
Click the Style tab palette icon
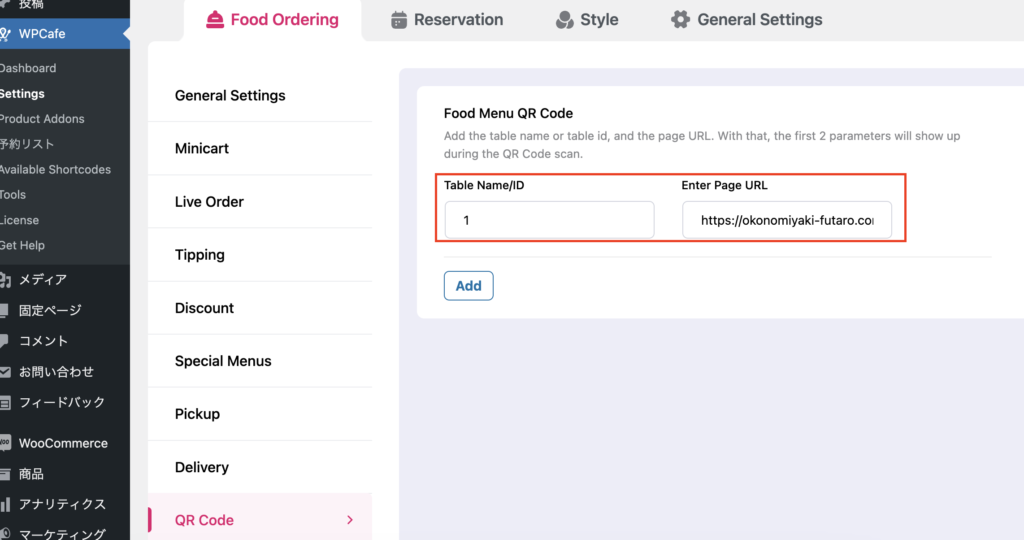[564, 19]
